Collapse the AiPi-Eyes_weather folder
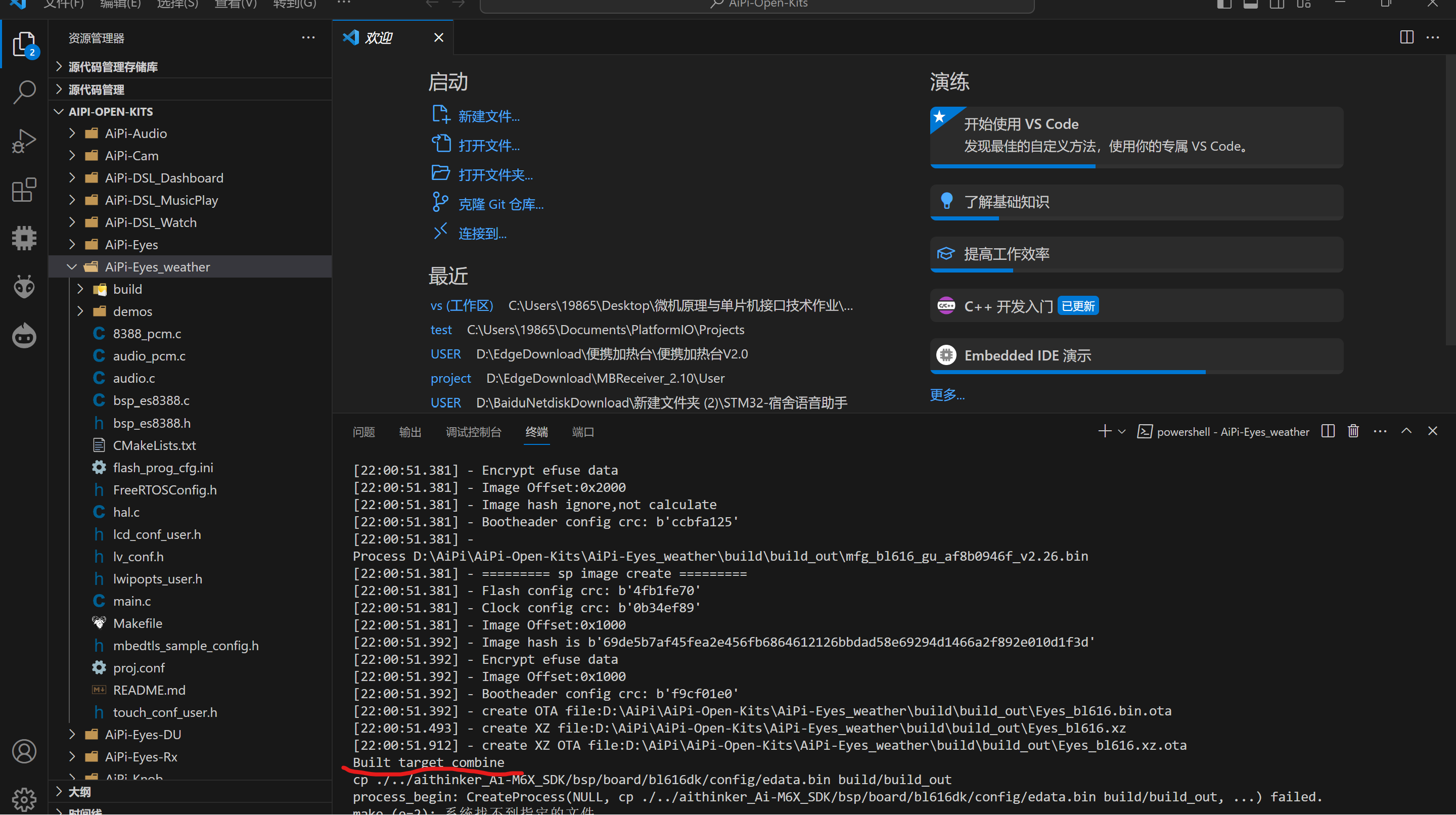 click(190, 267)
